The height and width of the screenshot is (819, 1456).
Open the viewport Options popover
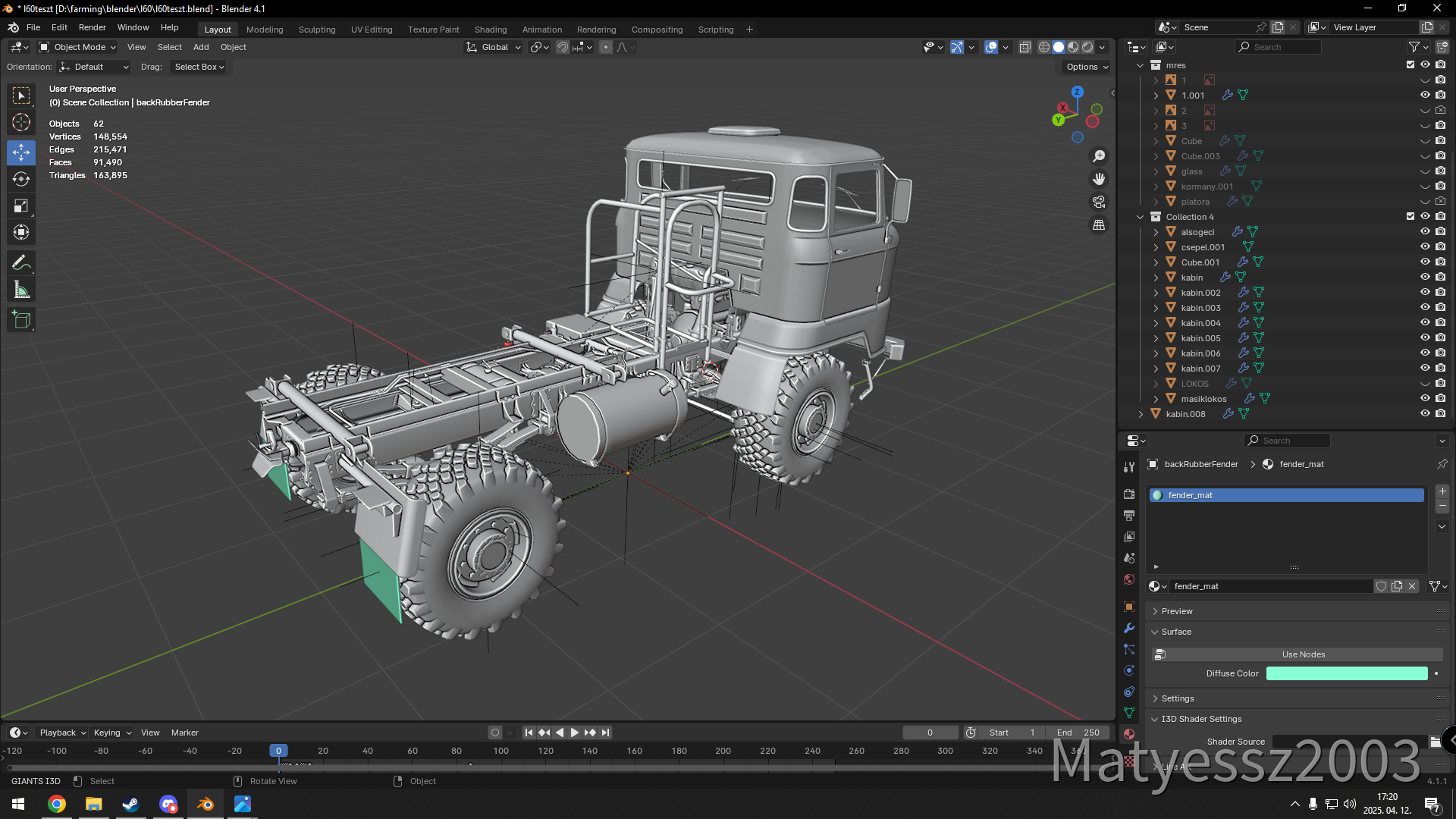coord(1087,67)
